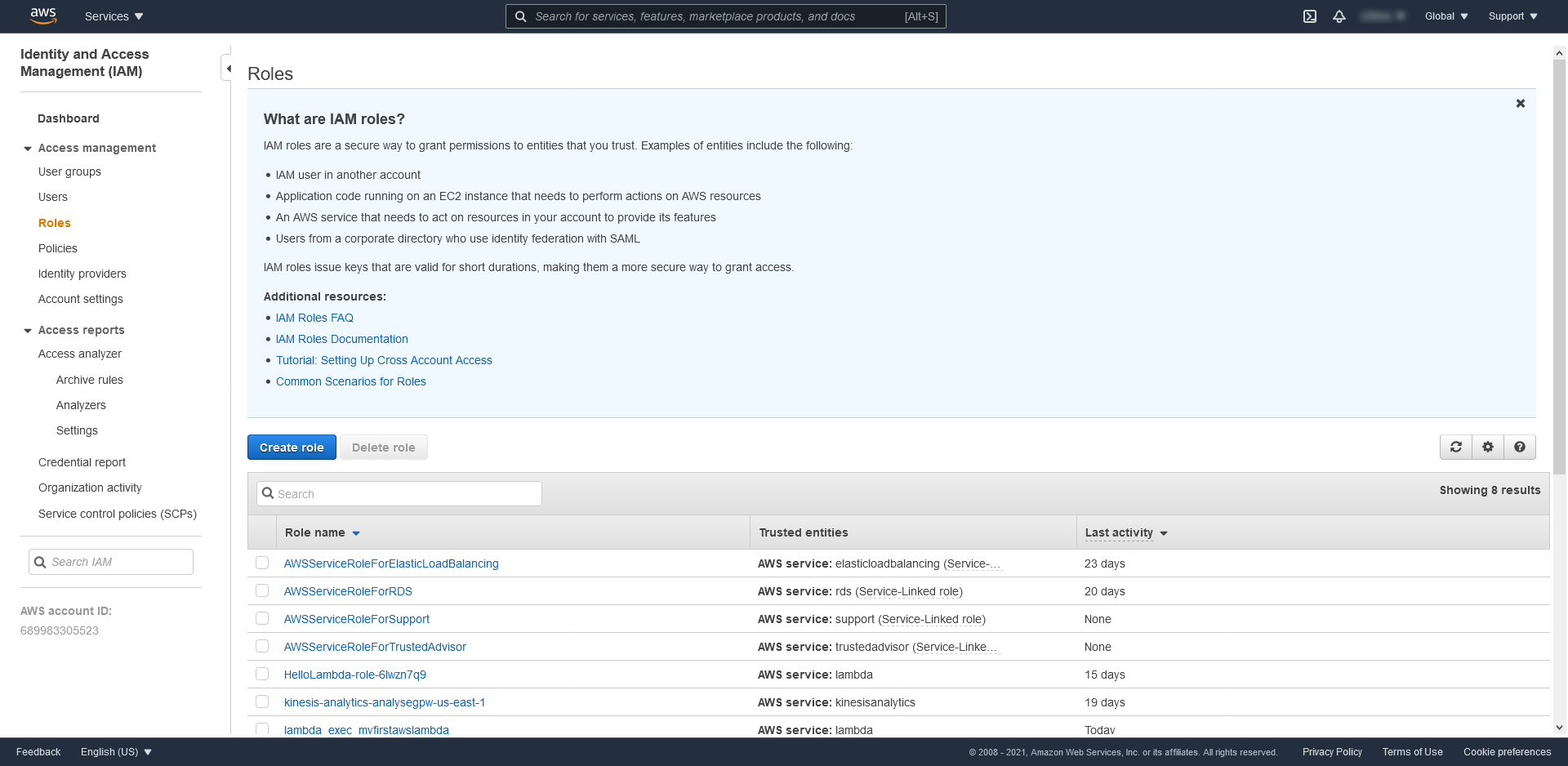1568x766 pixels.
Task: Open Account settings page
Action: click(x=81, y=299)
